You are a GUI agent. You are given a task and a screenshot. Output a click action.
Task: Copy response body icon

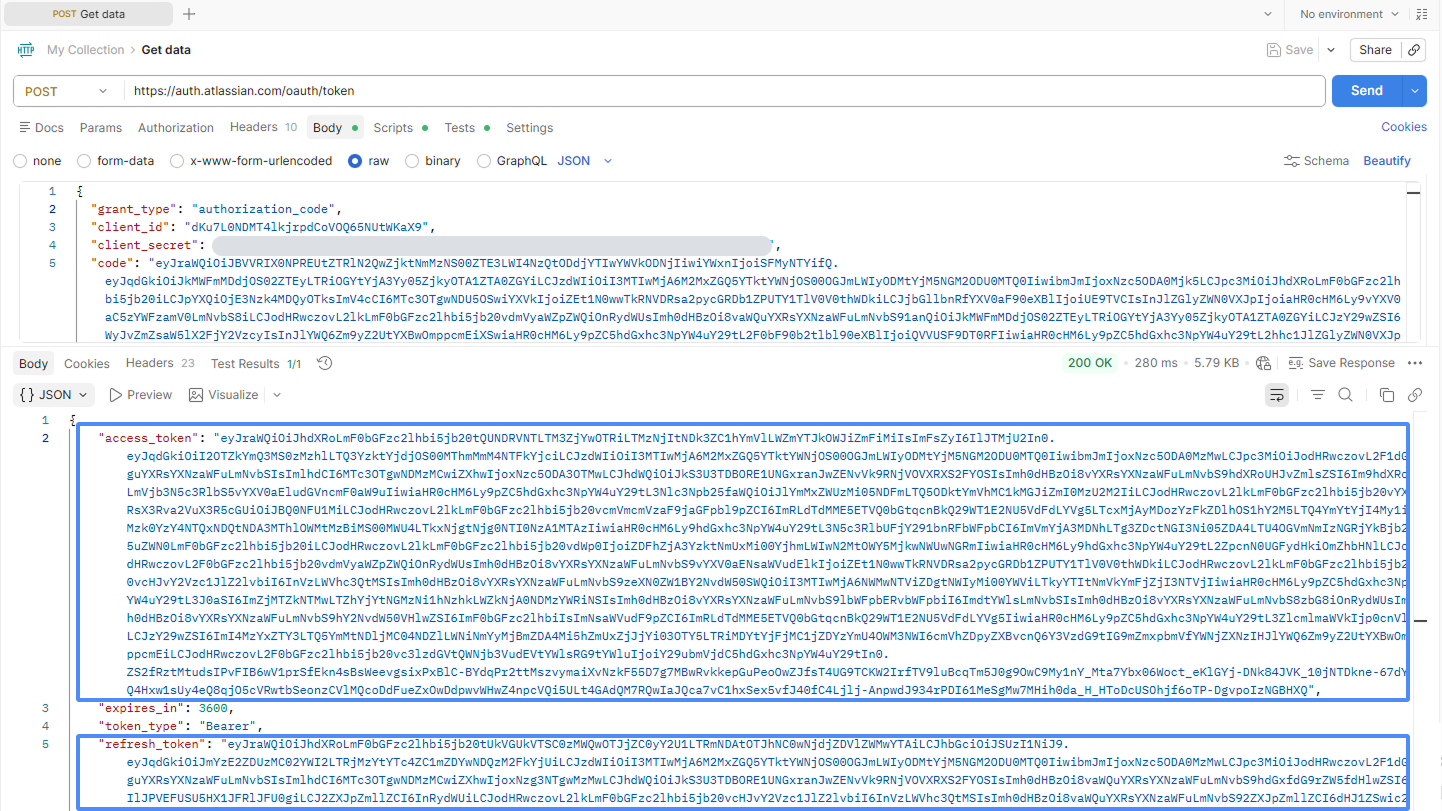[1387, 395]
